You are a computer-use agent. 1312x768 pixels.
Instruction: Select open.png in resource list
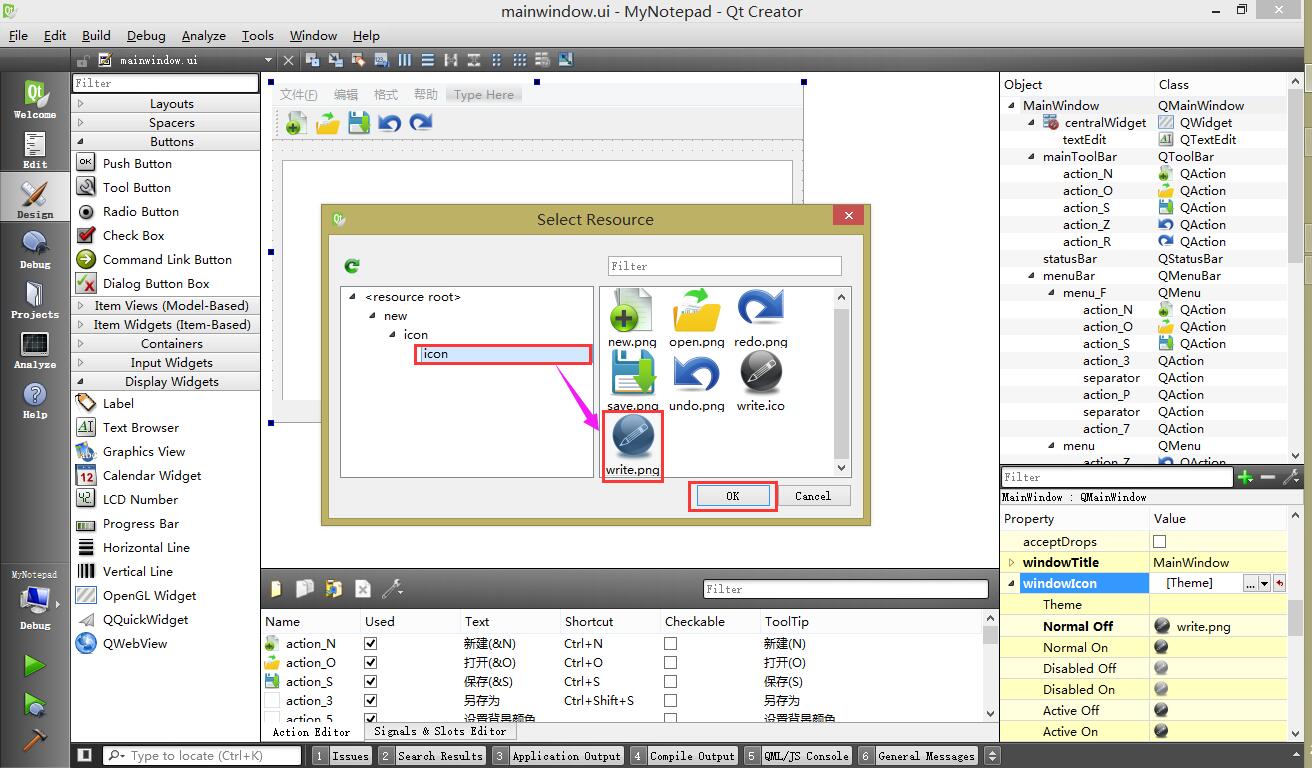point(696,319)
